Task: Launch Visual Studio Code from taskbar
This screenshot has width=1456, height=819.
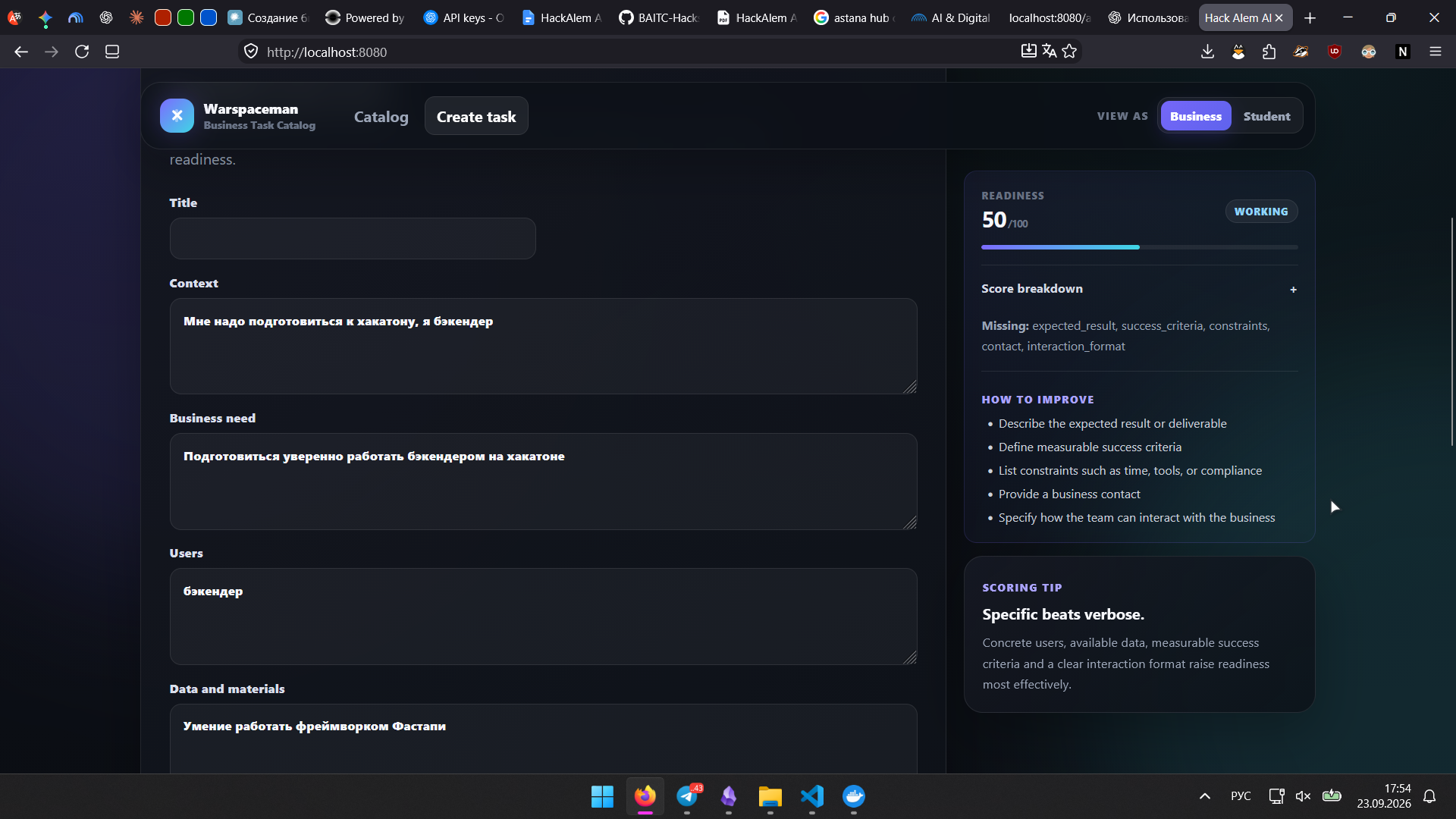Action: click(812, 796)
